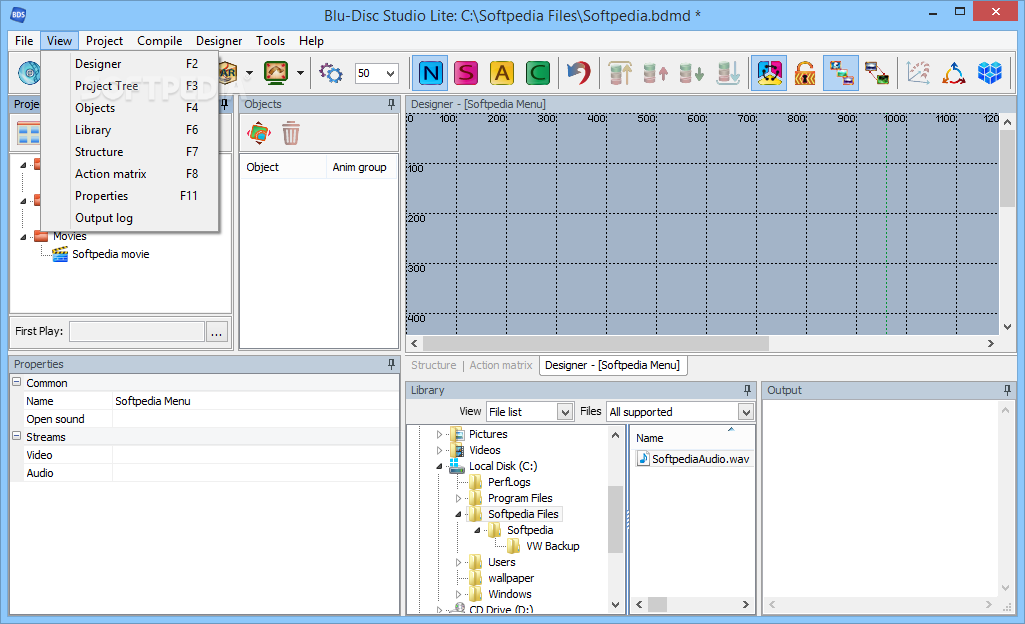Click the blue cubes toolbar icon
Viewport: 1025px width, 624px height.
tap(990, 73)
